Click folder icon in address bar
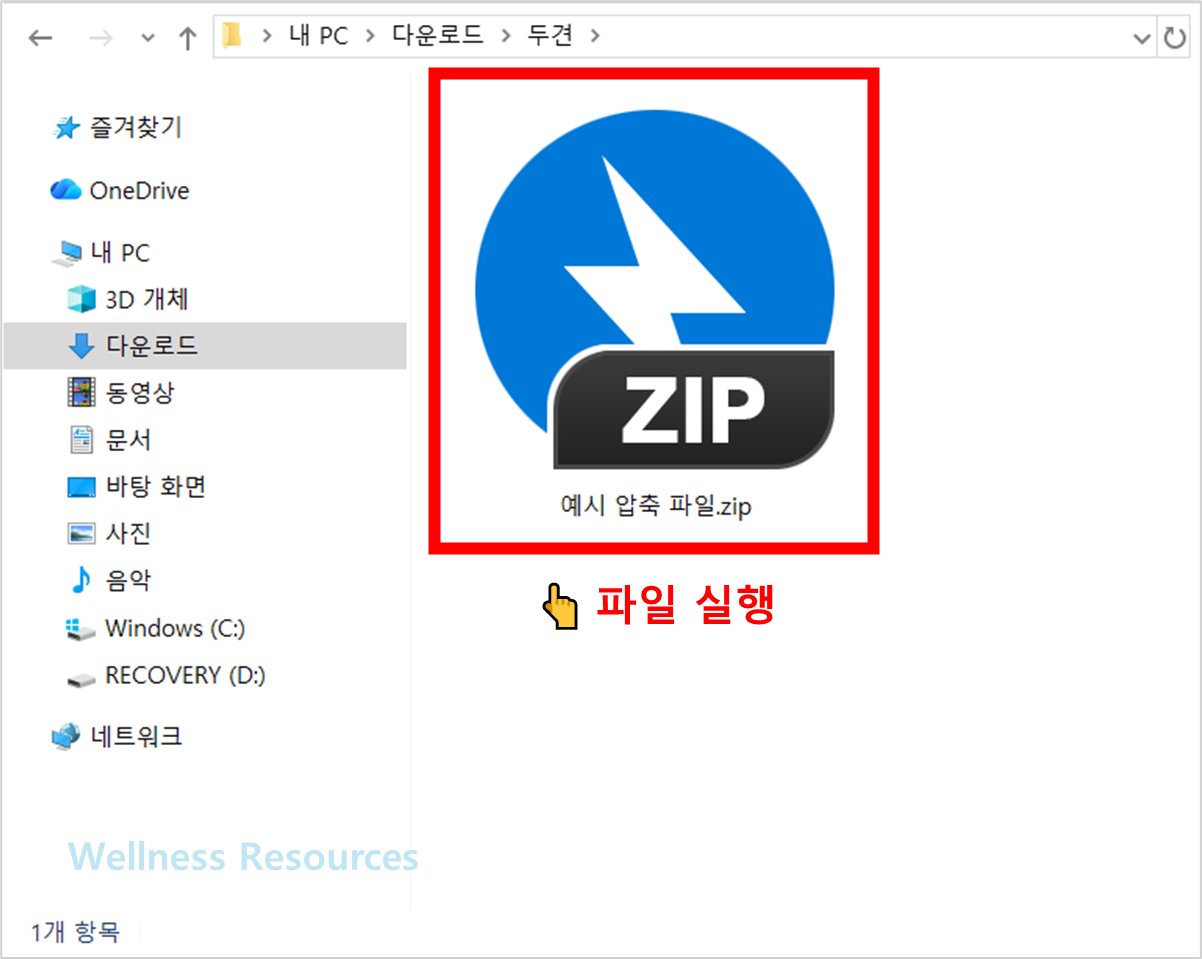The image size is (1202, 959). (x=232, y=37)
